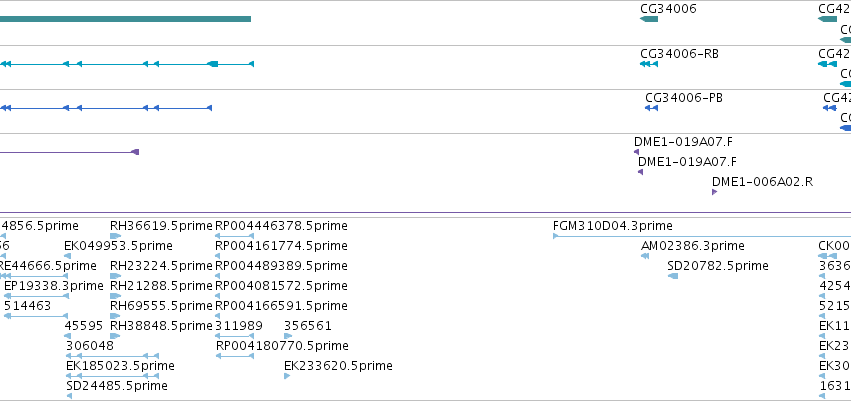Select the CG34006 gene feature arrow
851x401 pixels.
tap(649, 19)
